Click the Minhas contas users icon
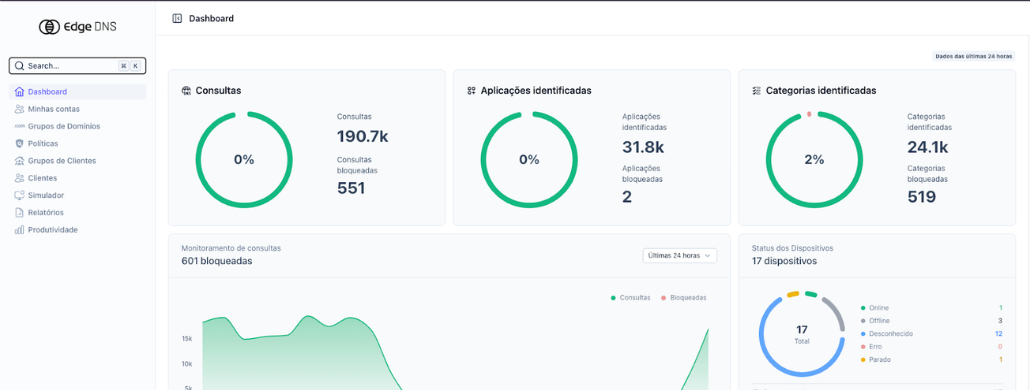 19,109
